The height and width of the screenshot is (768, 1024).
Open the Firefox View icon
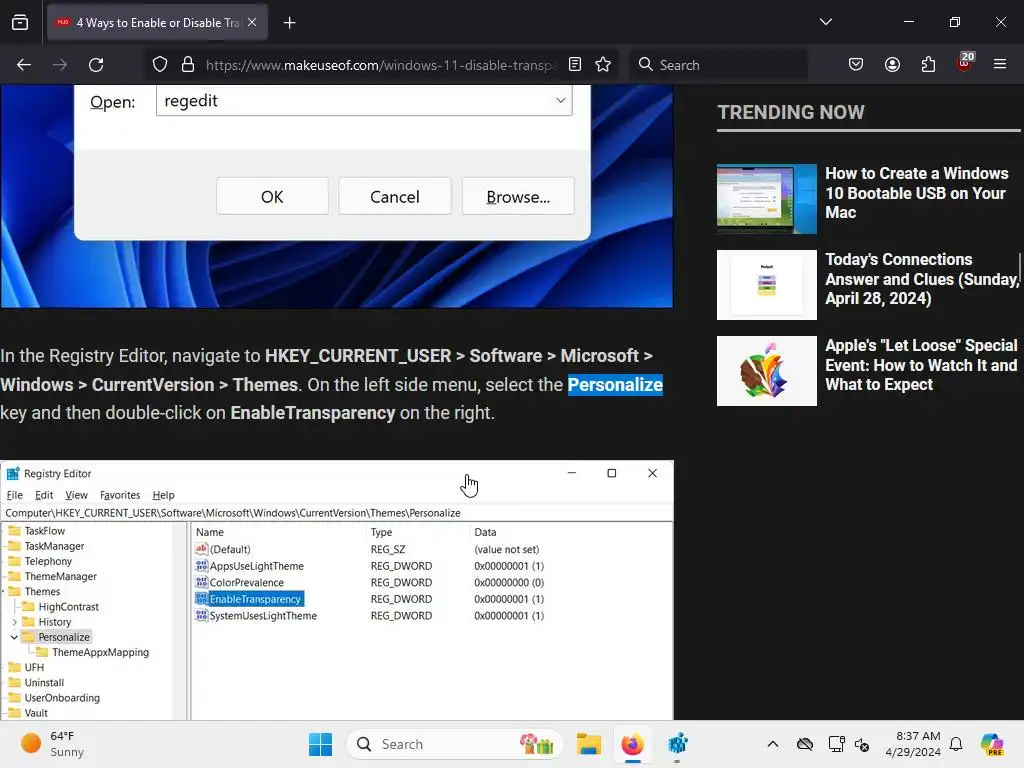click(20, 23)
